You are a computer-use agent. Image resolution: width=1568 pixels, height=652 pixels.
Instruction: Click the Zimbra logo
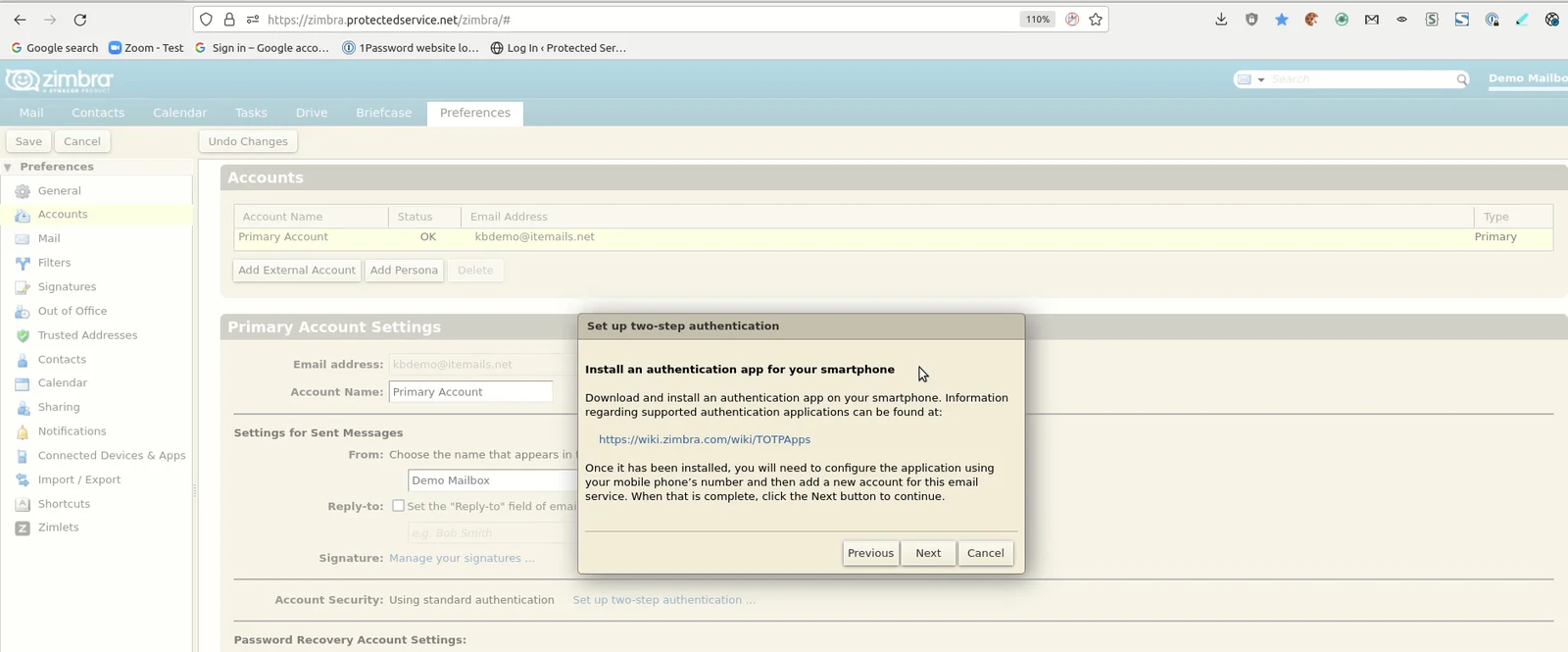[x=59, y=80]
